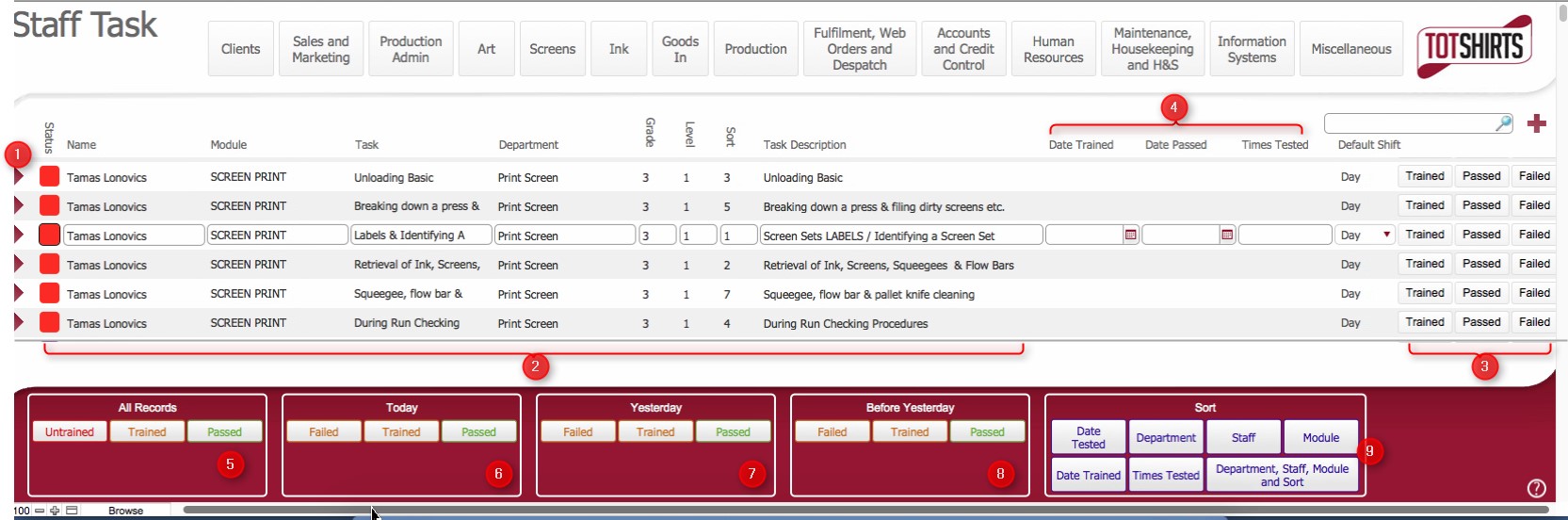Open the Date Trained calendar picker

tap(1130, 236)
